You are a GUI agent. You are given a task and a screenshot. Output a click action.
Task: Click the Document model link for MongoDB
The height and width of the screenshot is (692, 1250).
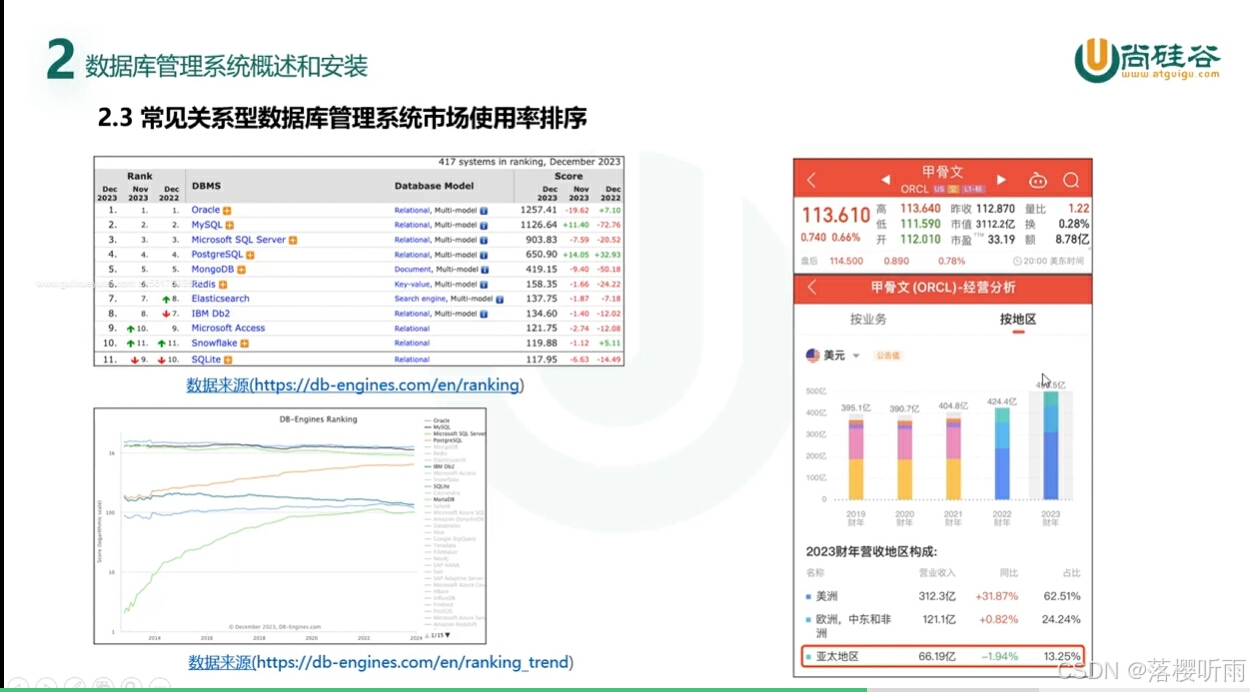411,270
